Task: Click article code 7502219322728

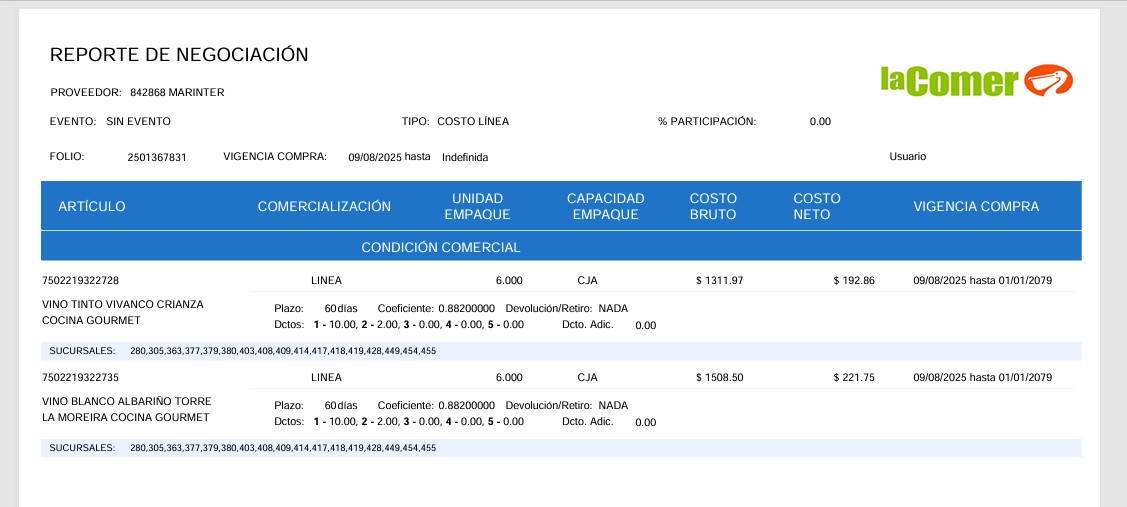Action: coord(81,281)
